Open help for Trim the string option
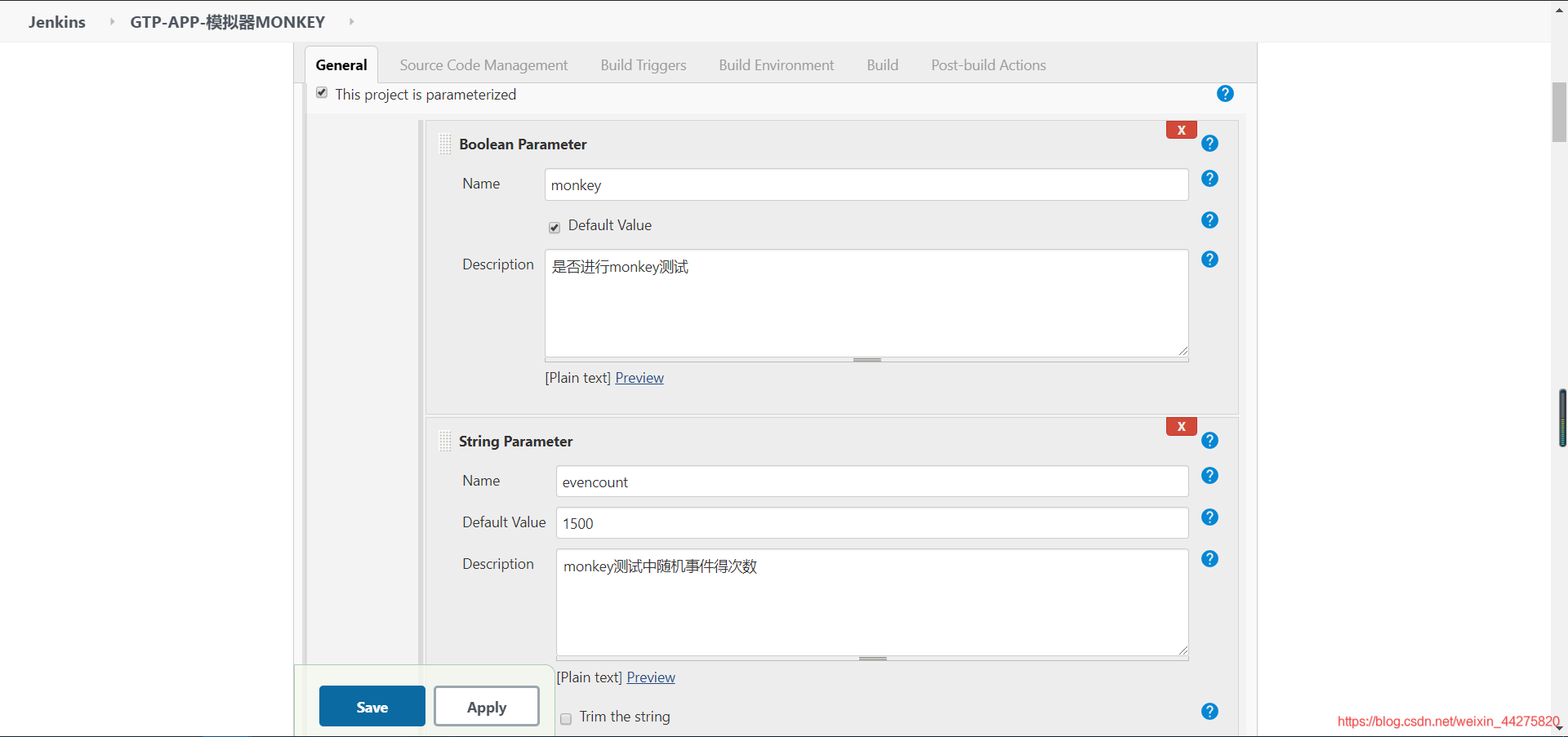1568x737 pixels. (x=1209, y=712)
